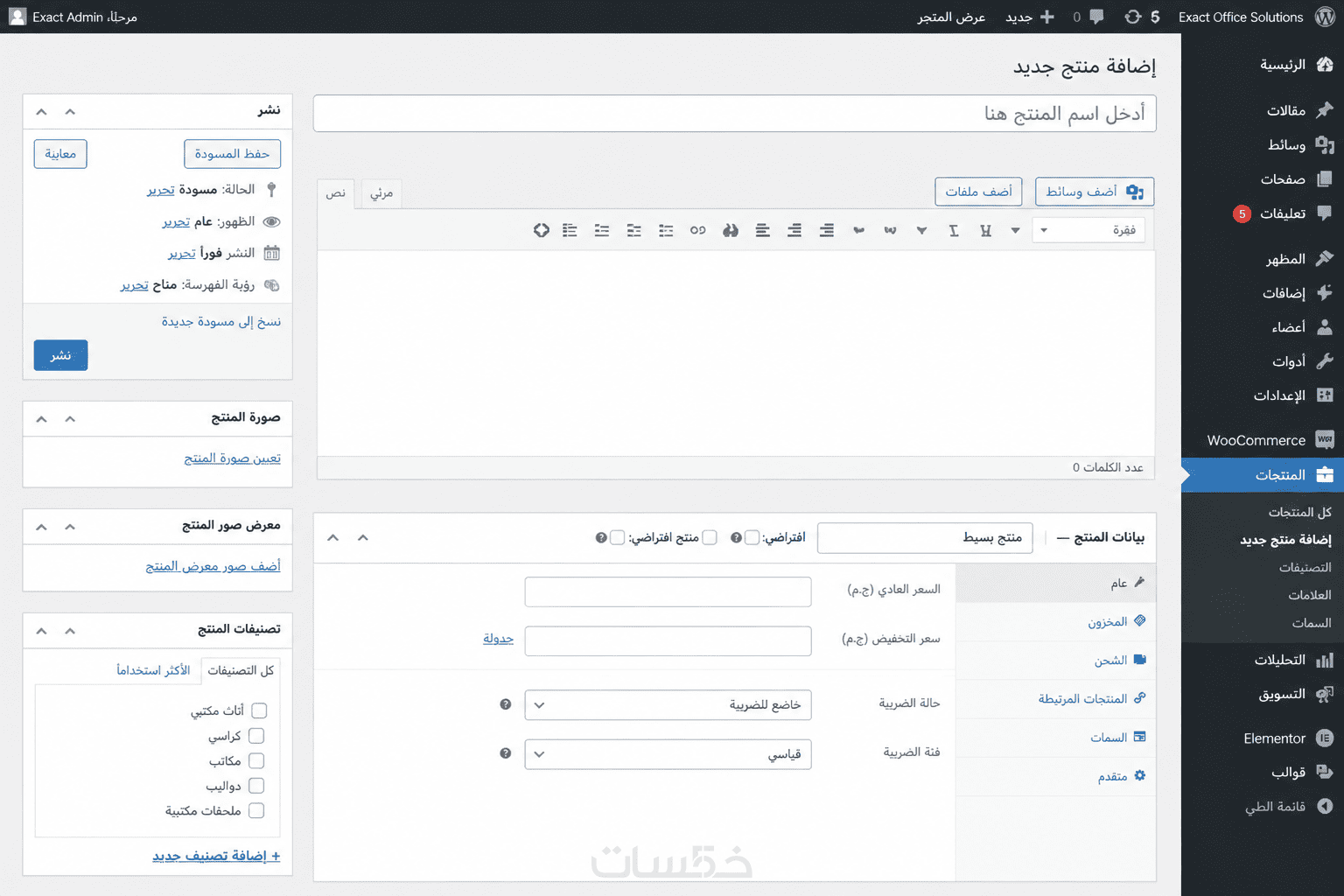Image resolution: width=1344 pixels, height=896 pixels.
Task: Click the تعيين صورة المنتج link
Action: [x=232, y=458]
